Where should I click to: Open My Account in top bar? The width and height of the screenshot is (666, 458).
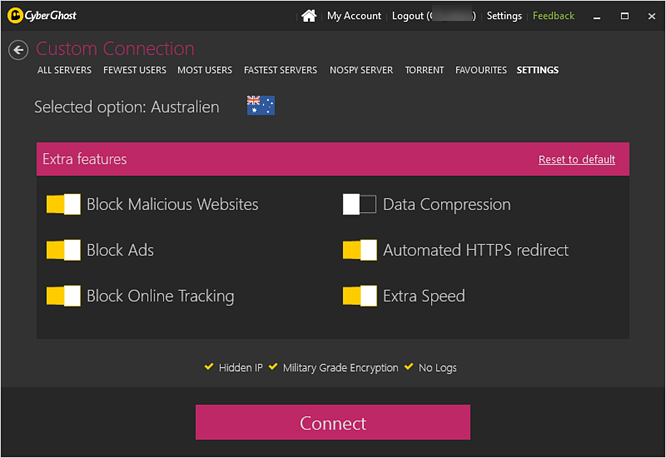354,16
